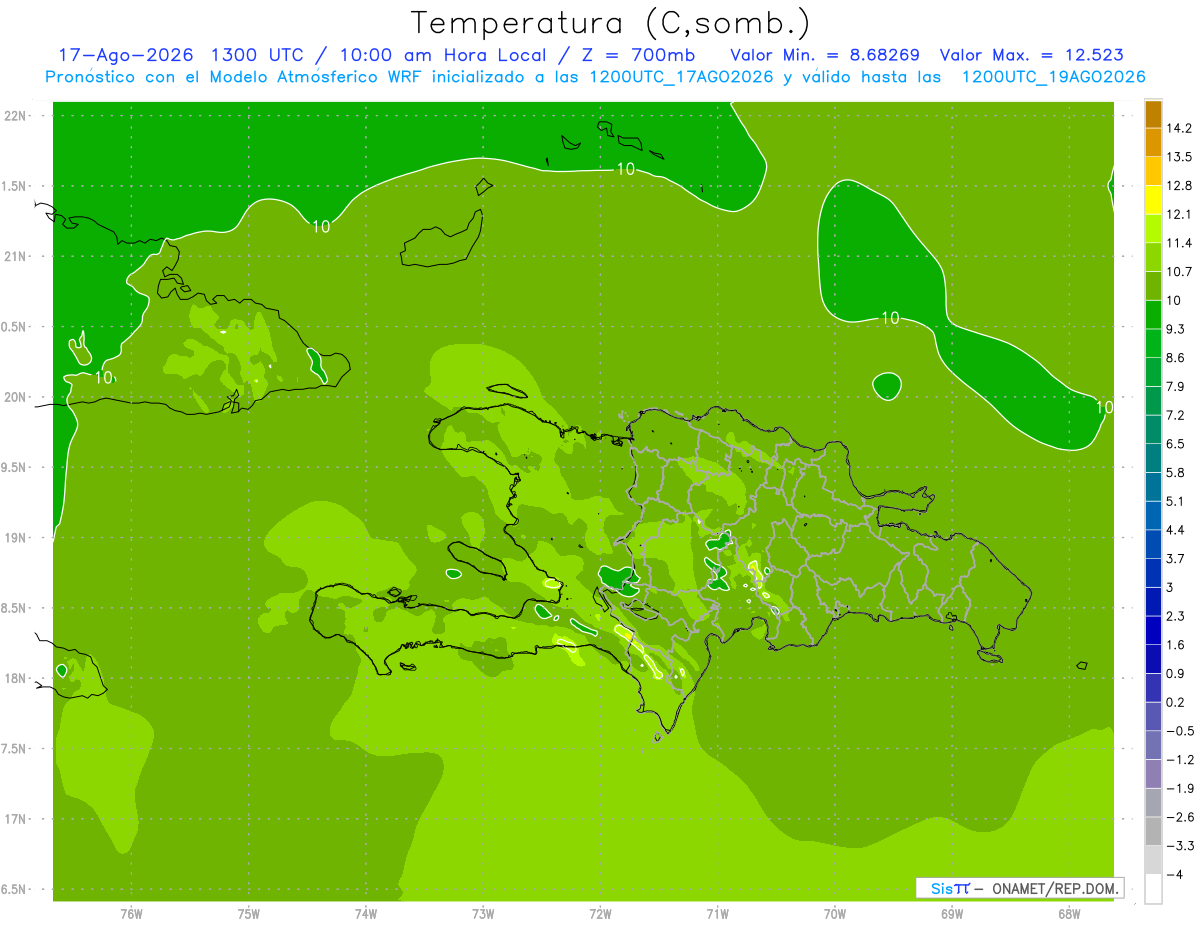Screen dimensions: 1200x927
Task: Click the '6.5' colorbar value
Action: pos(1176,444)
